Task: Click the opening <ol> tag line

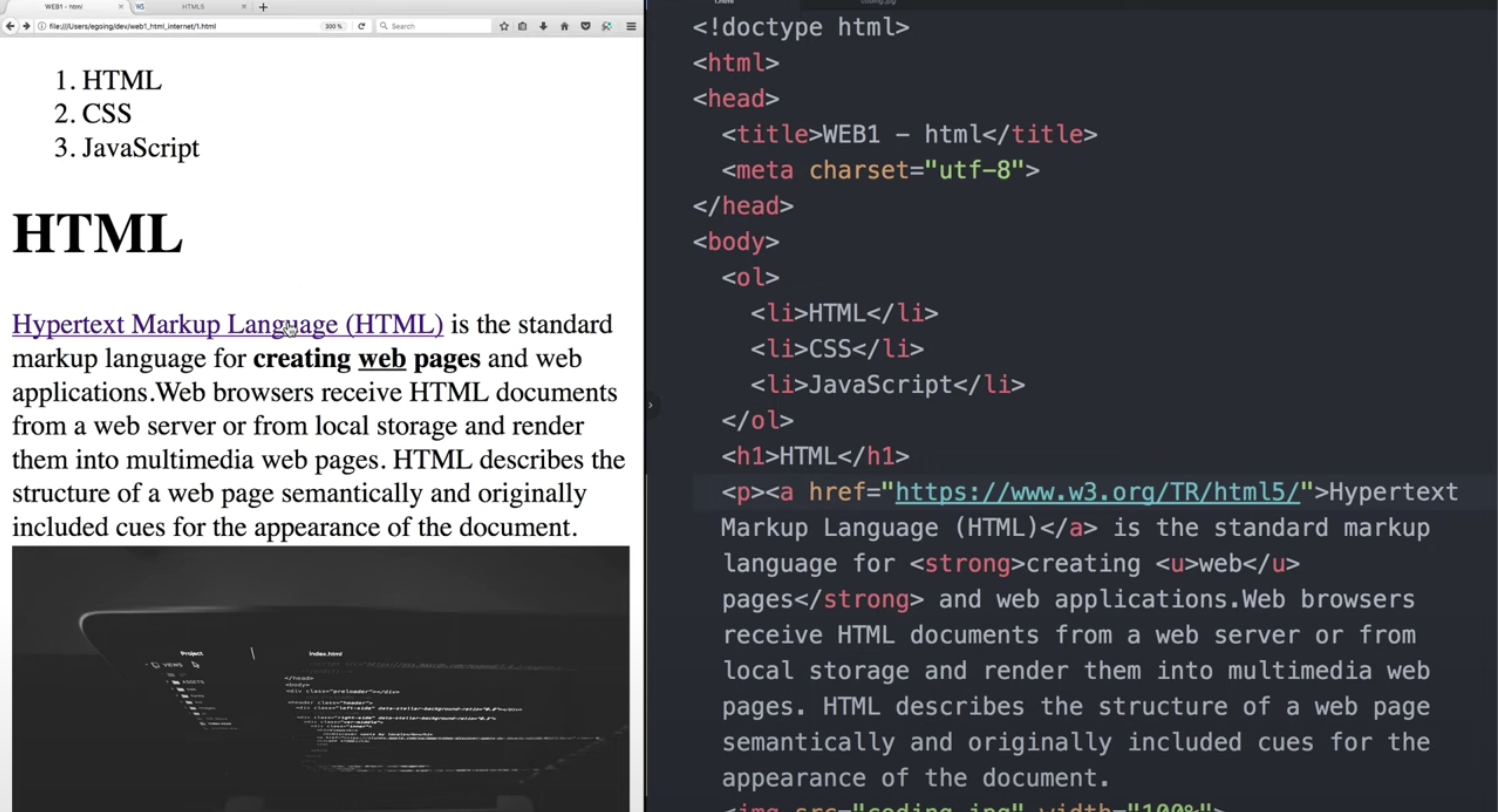Action: click(750, 277)
